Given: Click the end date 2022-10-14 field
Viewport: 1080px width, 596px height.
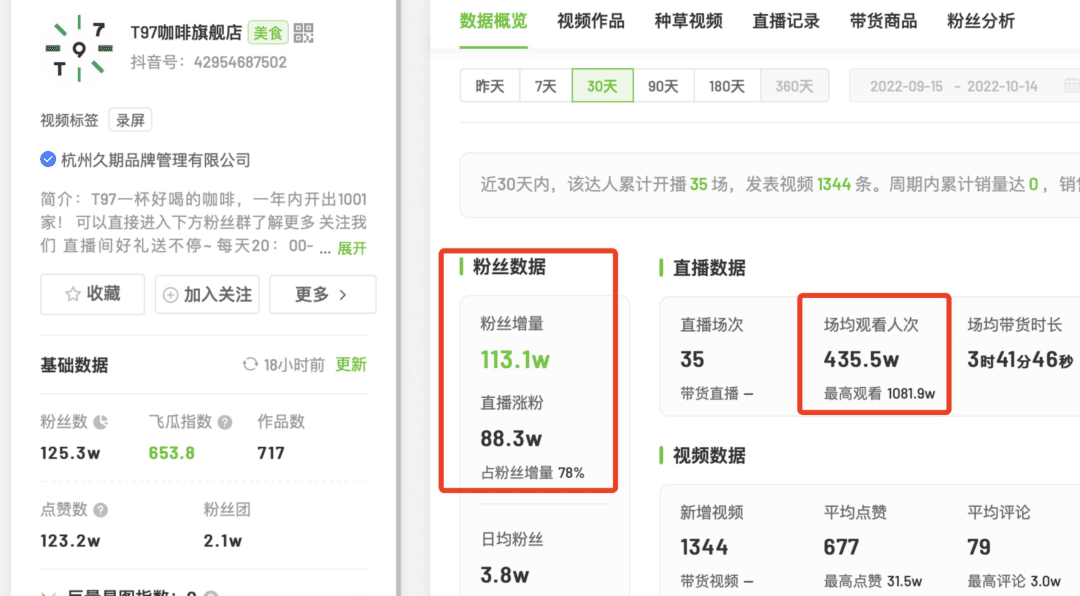Looking at the screenshot, I should pos(1002,86).
